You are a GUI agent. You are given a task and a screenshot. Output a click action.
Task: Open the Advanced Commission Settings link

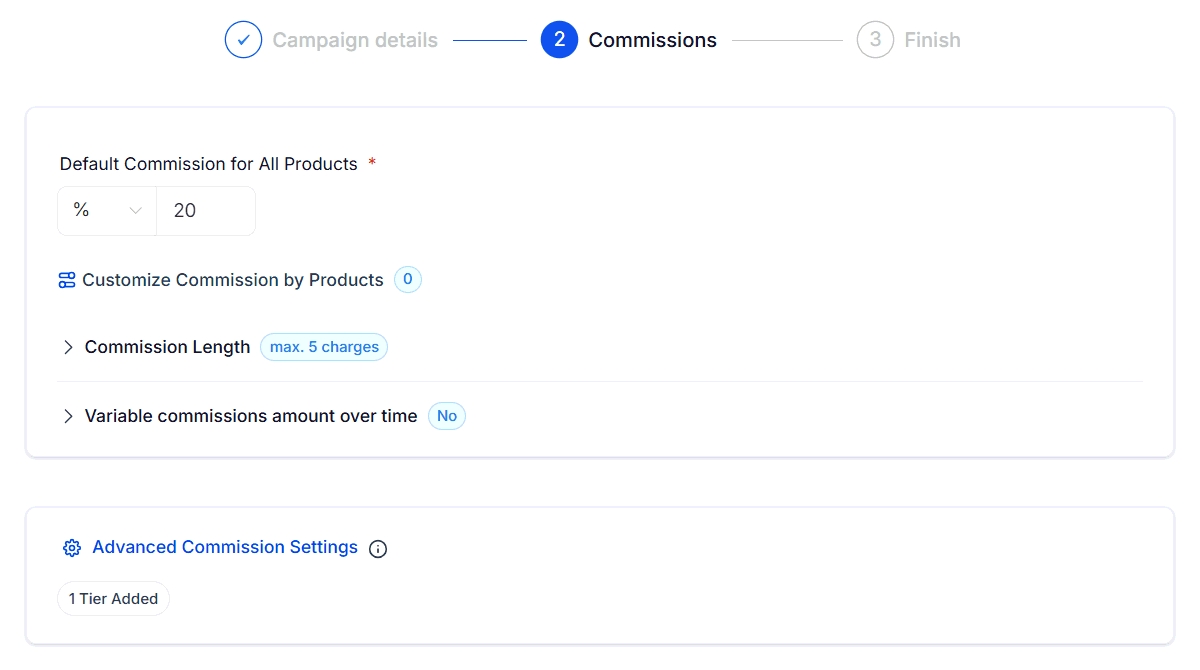click(x=225, y=547)
